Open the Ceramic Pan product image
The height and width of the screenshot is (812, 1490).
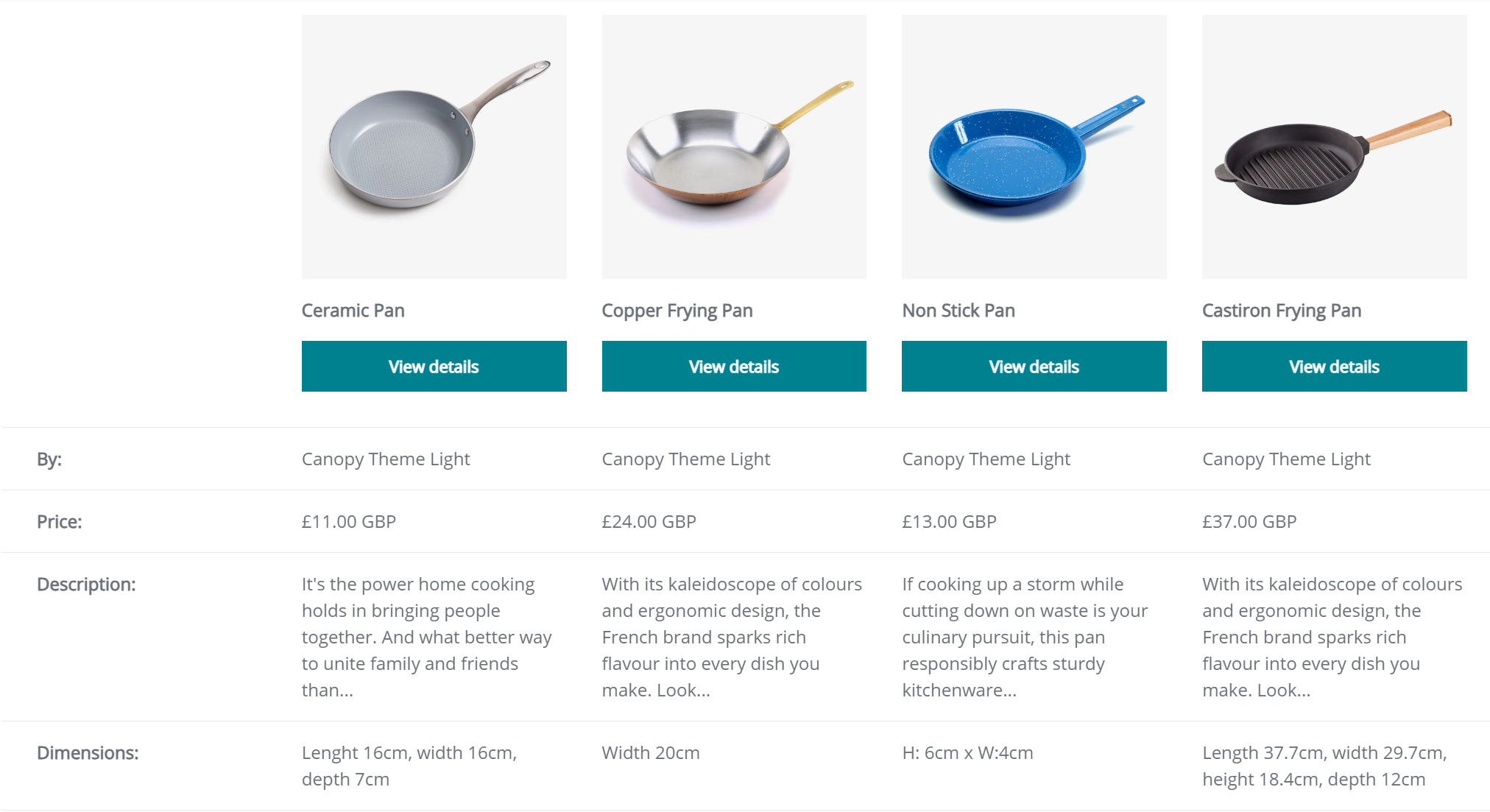(434, 146)
